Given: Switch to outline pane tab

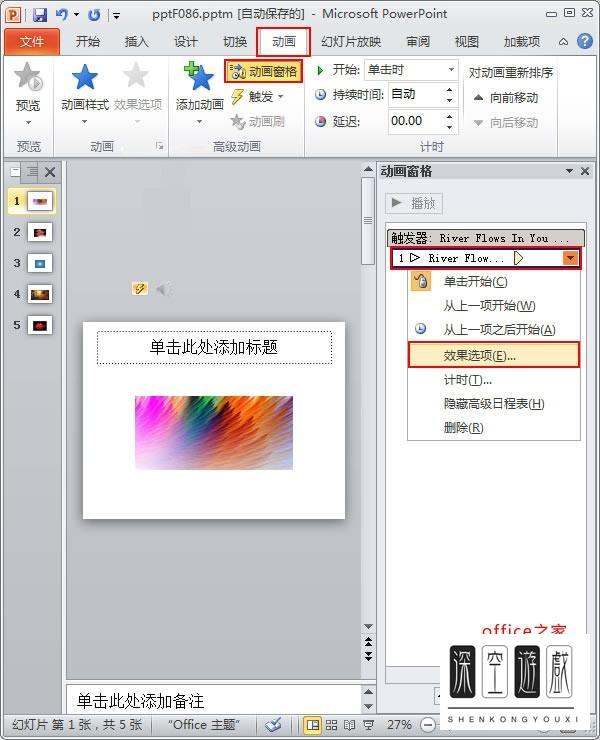Looking at the screenshot, I should click(x=32, y=171).
